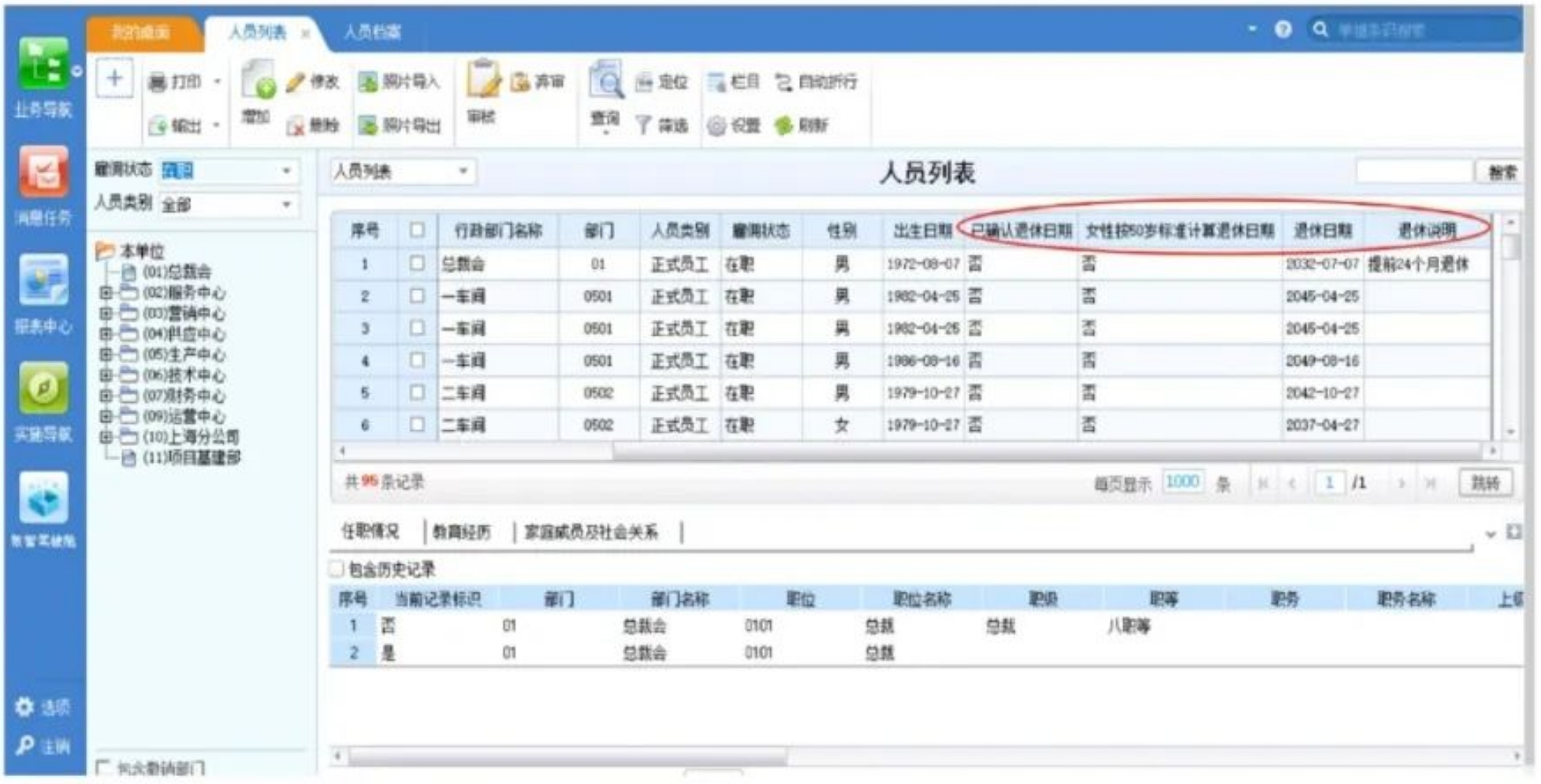
Task: Click the plus box toolbar button
Action: [114, 79]
